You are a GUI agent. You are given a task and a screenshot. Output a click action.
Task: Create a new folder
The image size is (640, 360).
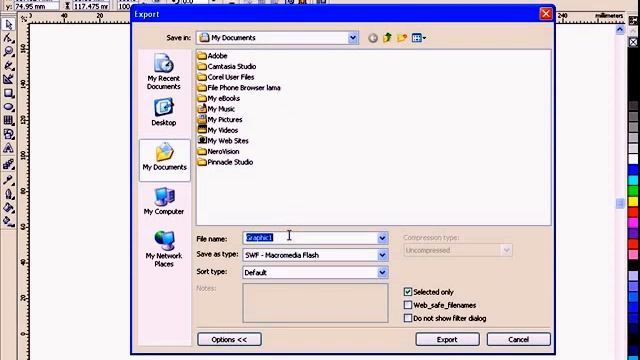[402, 38]
